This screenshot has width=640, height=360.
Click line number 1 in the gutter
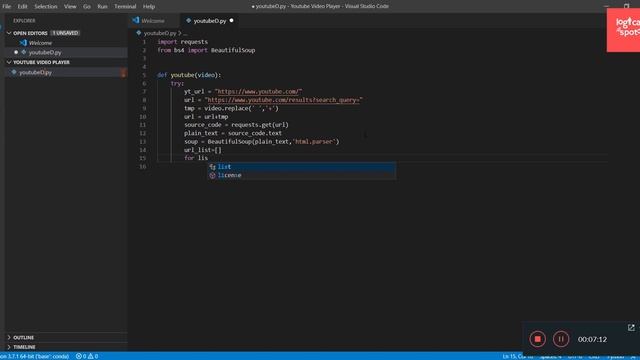pos(144,42)
